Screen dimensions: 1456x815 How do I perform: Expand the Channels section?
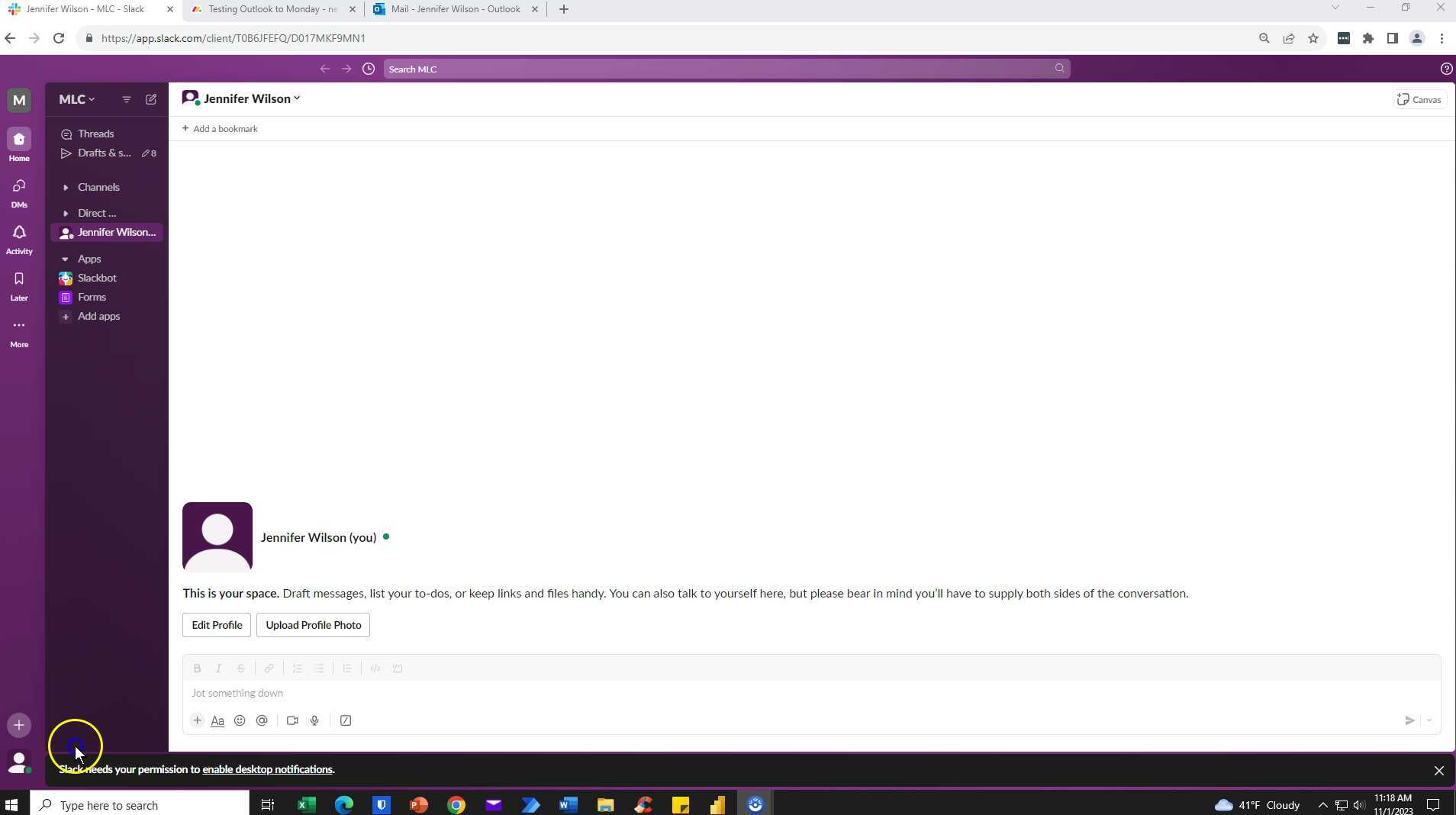pos(66,187)
